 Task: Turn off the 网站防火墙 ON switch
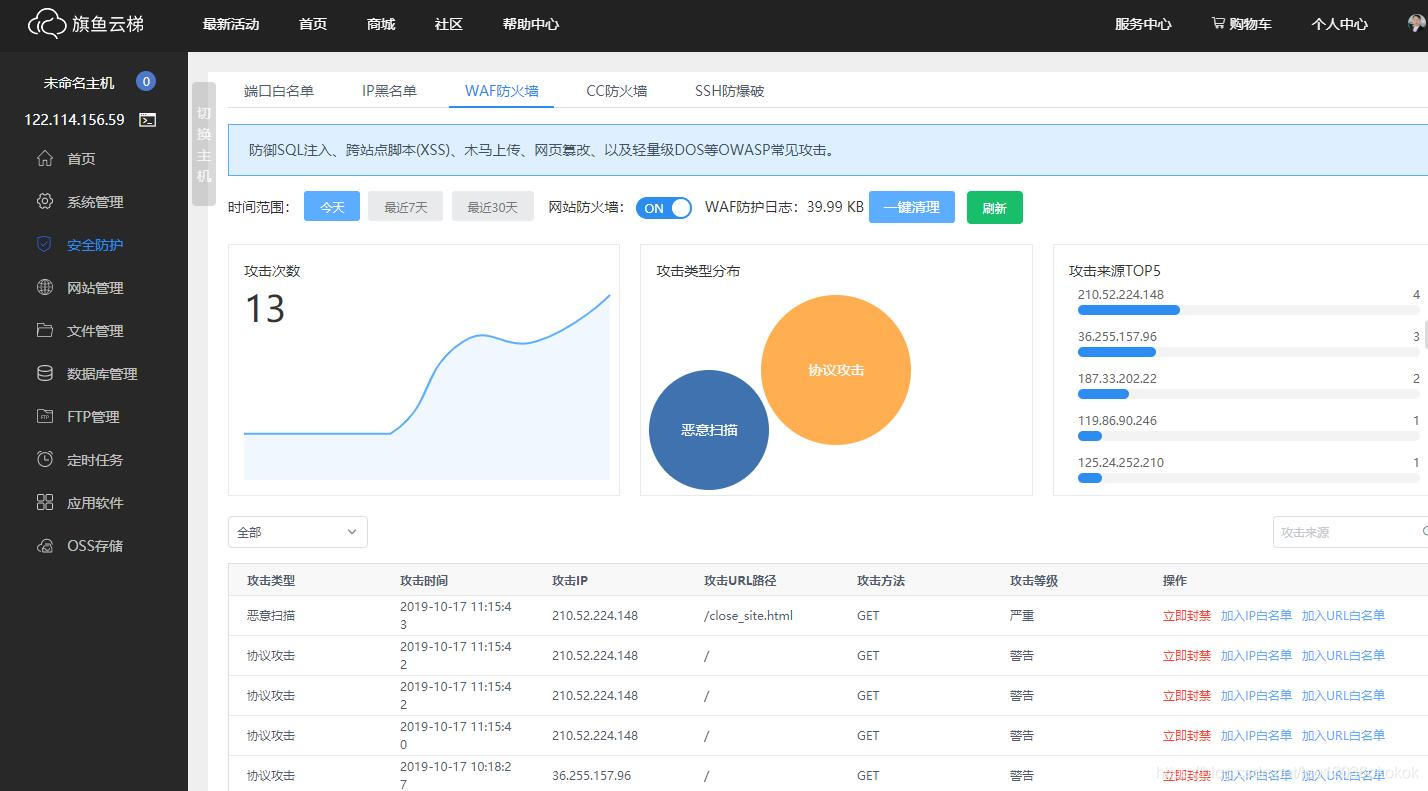[663, 208]
